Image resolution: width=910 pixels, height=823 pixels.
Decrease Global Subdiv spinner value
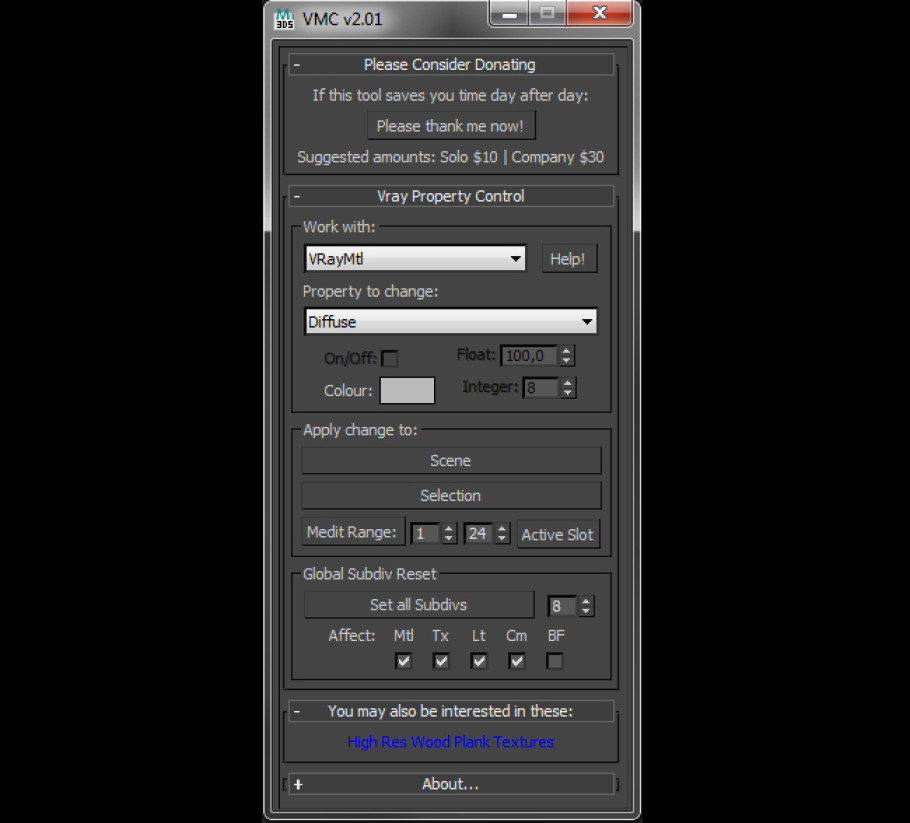[586, 612]
